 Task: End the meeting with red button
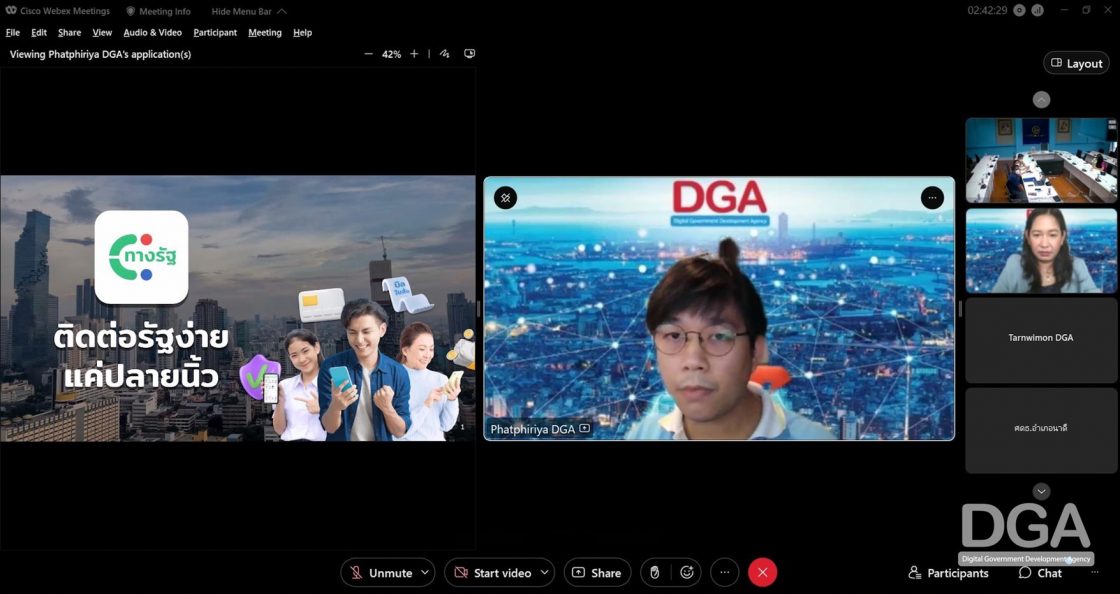[x=762, y=573]
